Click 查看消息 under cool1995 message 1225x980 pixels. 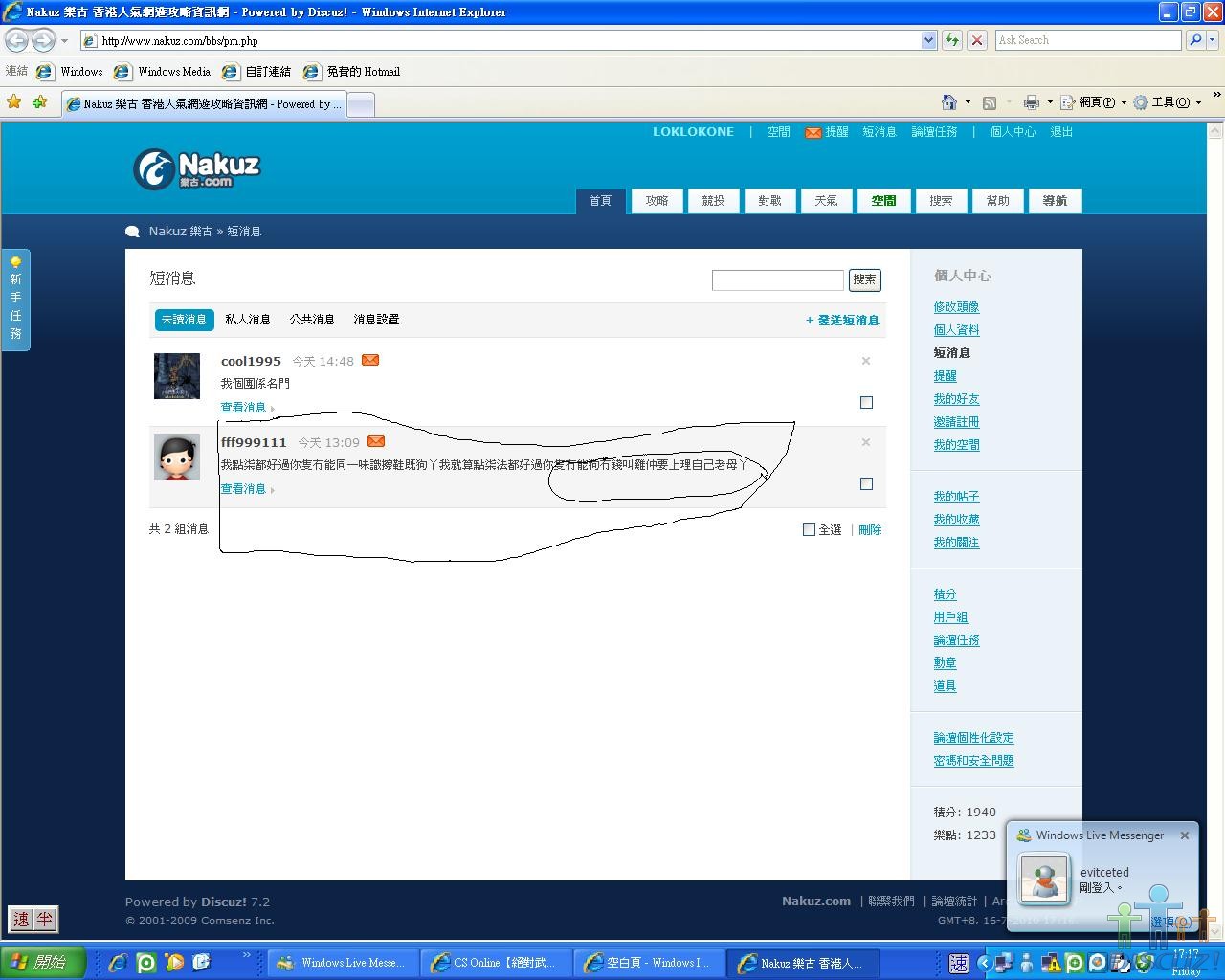[x=243, y=408]
